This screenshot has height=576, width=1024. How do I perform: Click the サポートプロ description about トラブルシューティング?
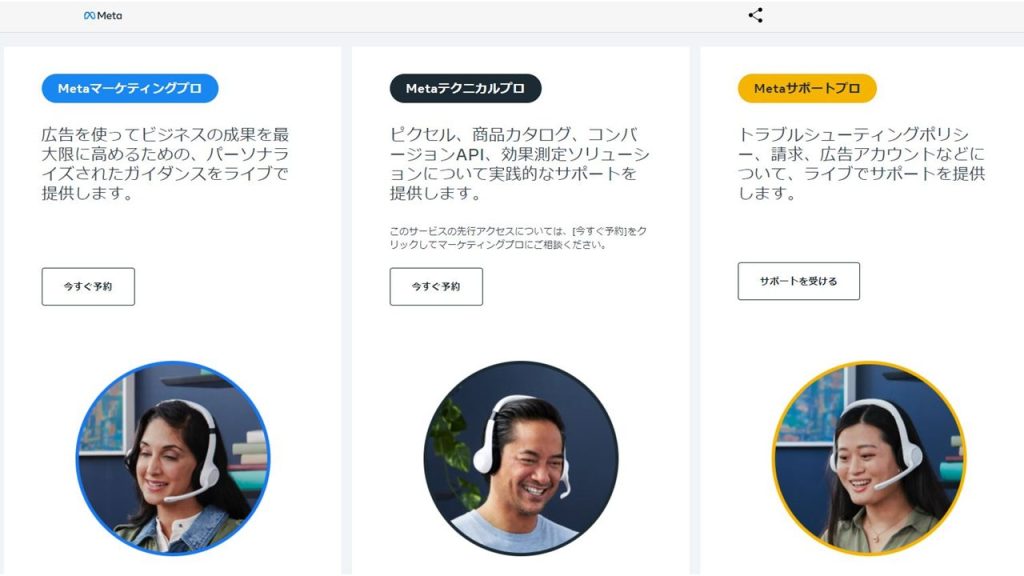(861, 164)
